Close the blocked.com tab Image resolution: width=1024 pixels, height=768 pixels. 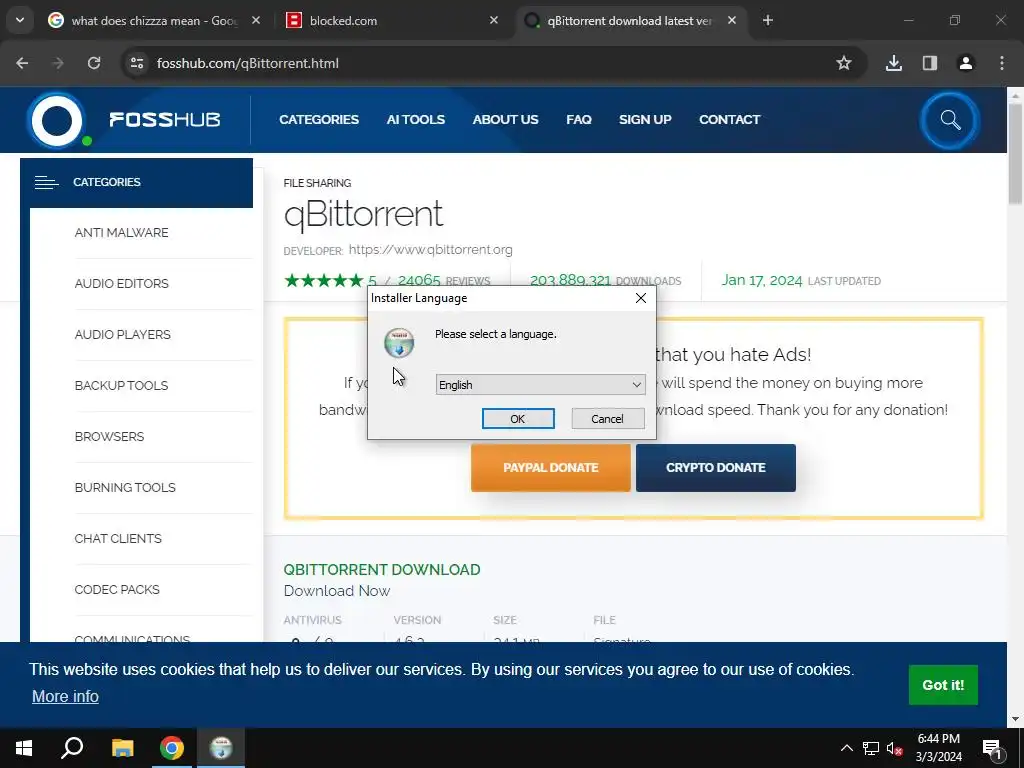(494, 21)
